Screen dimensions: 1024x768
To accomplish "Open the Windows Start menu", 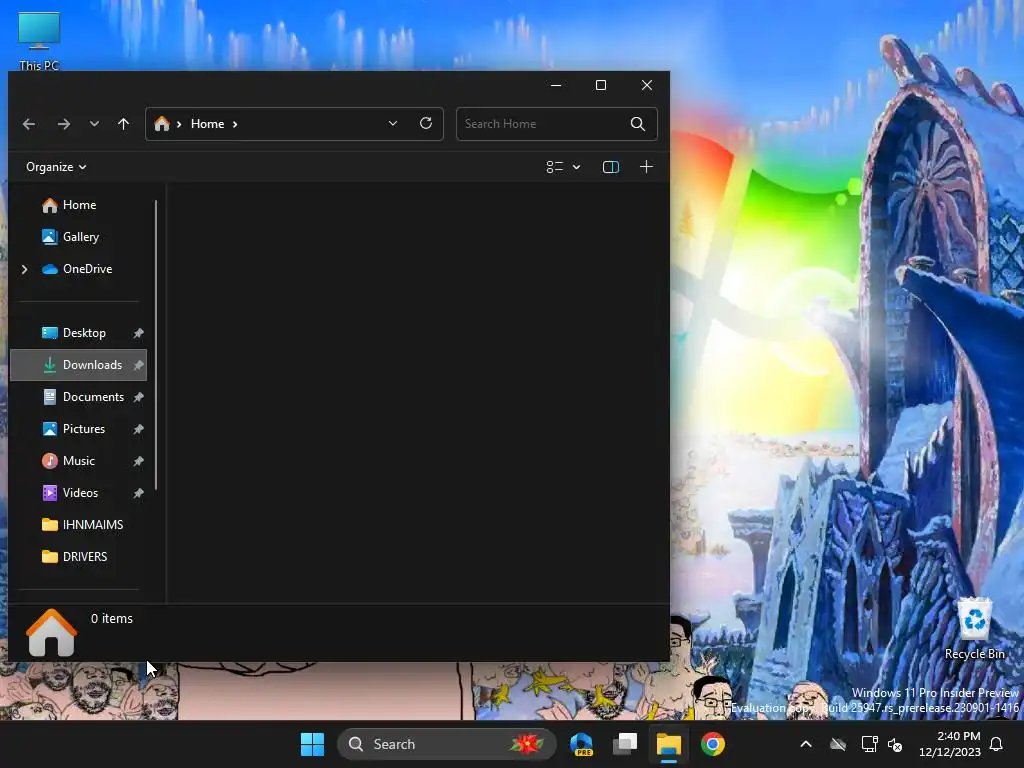I will (x=312, y=744).
